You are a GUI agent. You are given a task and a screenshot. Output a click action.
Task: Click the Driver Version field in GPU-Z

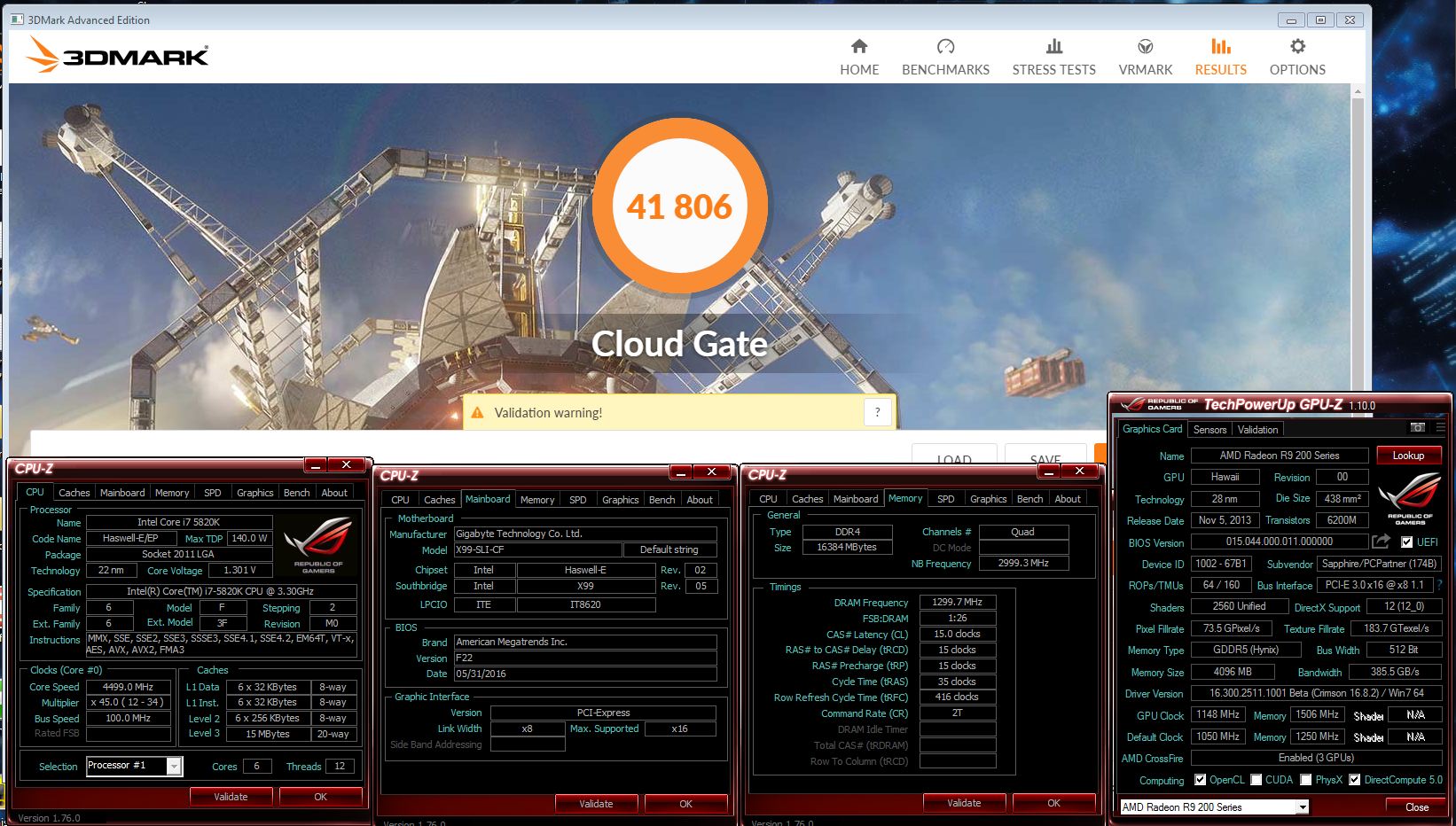point(1316,693)
